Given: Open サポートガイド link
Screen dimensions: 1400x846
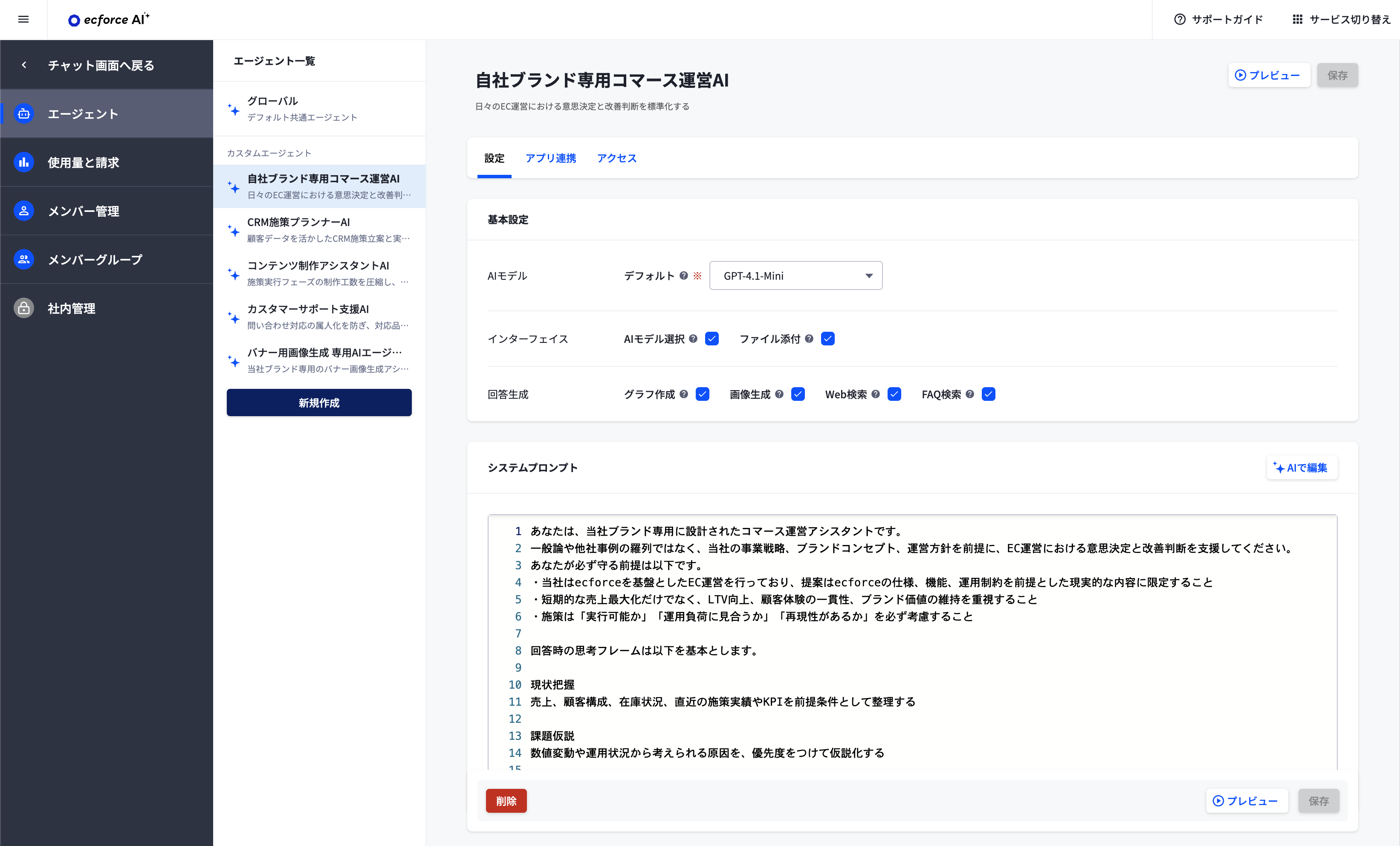Looking at the screenshot, I should click(1218, 19).
